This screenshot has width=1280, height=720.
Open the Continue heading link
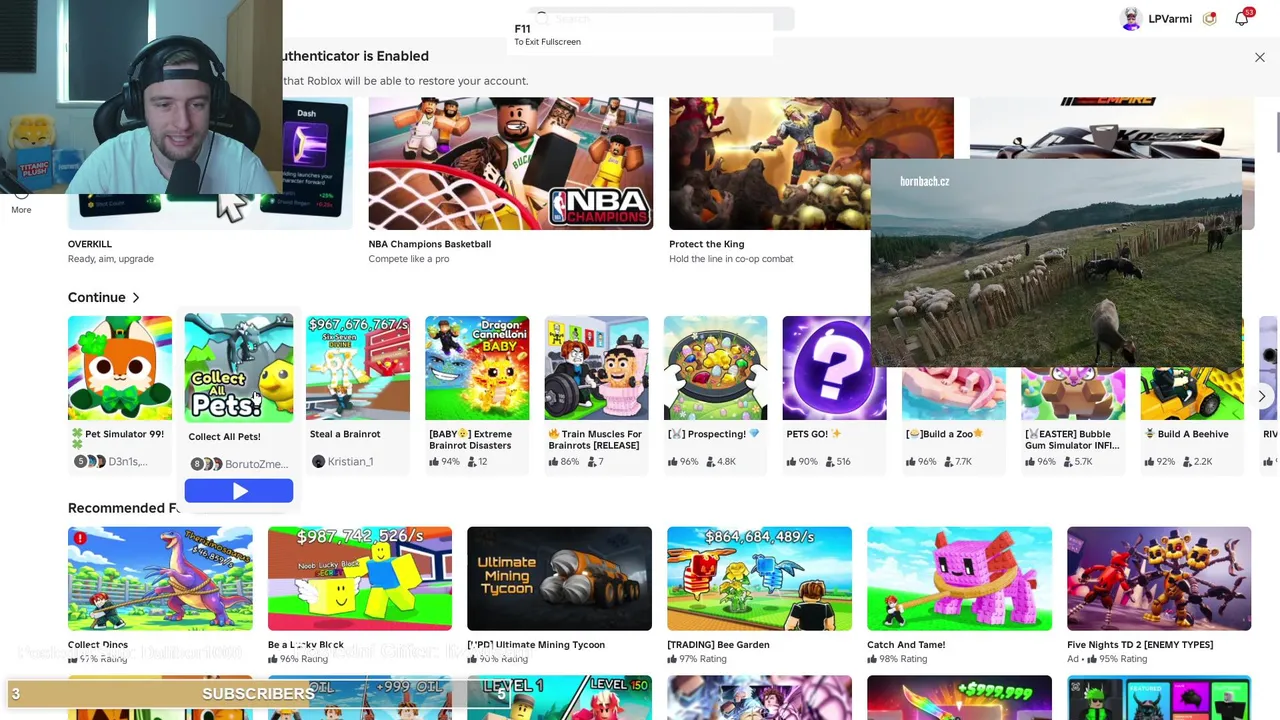coord(97,298)
